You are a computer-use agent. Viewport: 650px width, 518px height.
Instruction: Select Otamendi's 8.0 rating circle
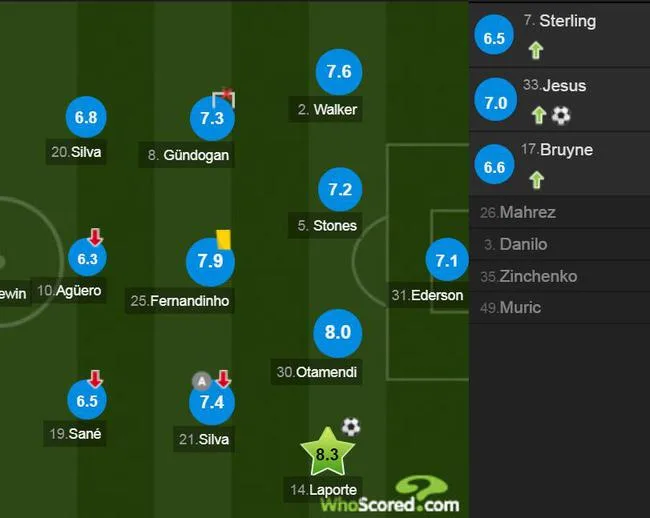pyautogui.click(x=337, y=333)
